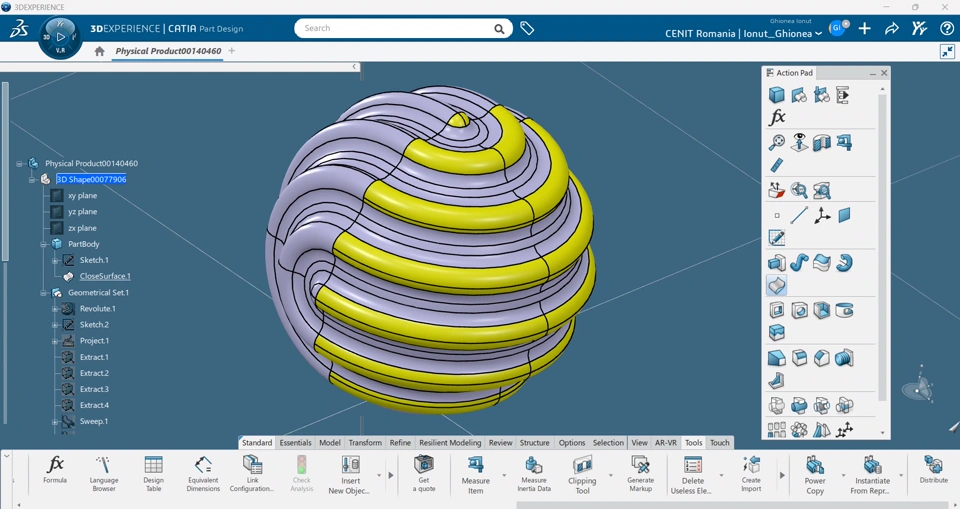Viewport: 960px width, 509px height.
Task: Go to the Home icon
Action: [x=99, y=51]
